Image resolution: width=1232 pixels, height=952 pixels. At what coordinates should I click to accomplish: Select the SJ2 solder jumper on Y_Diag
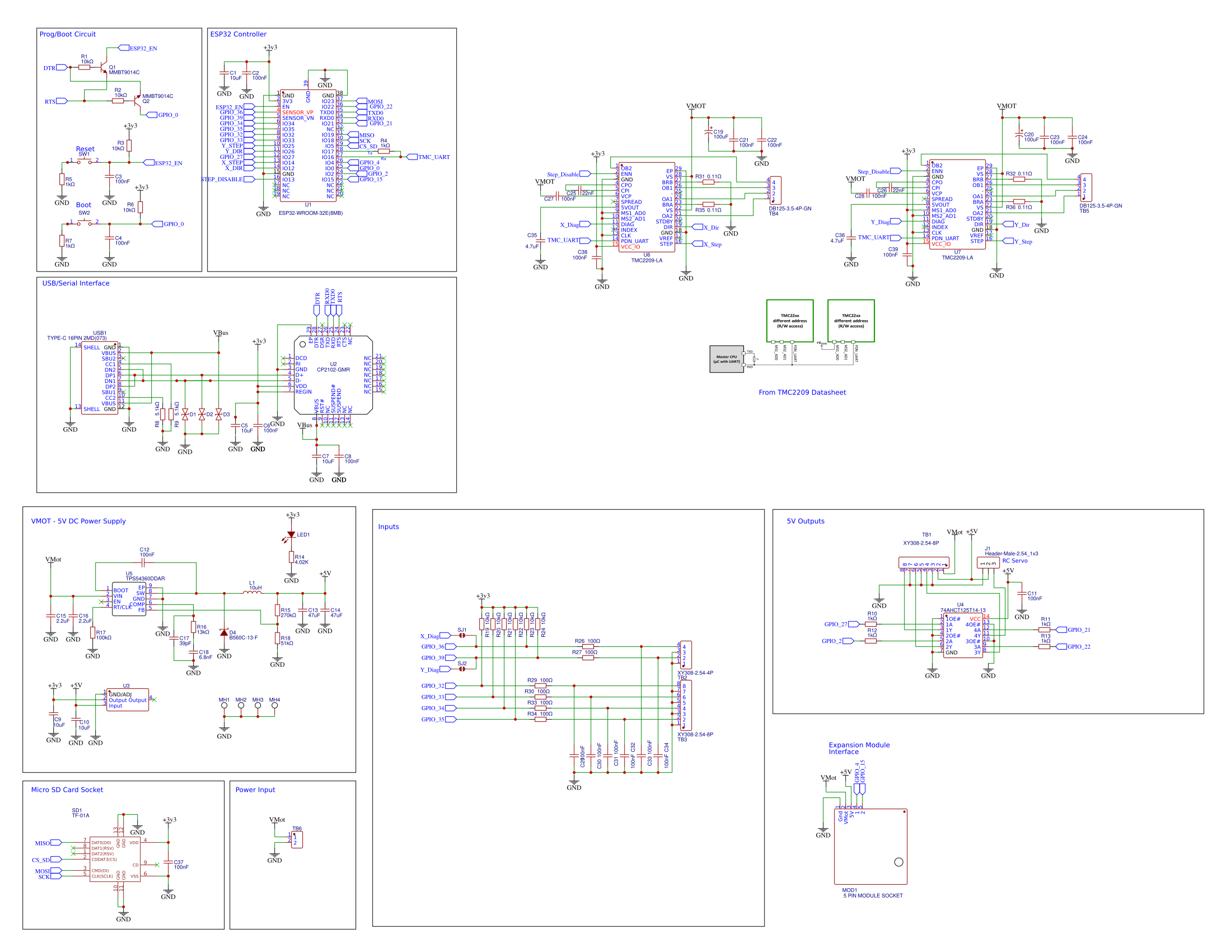click(461, 669)
